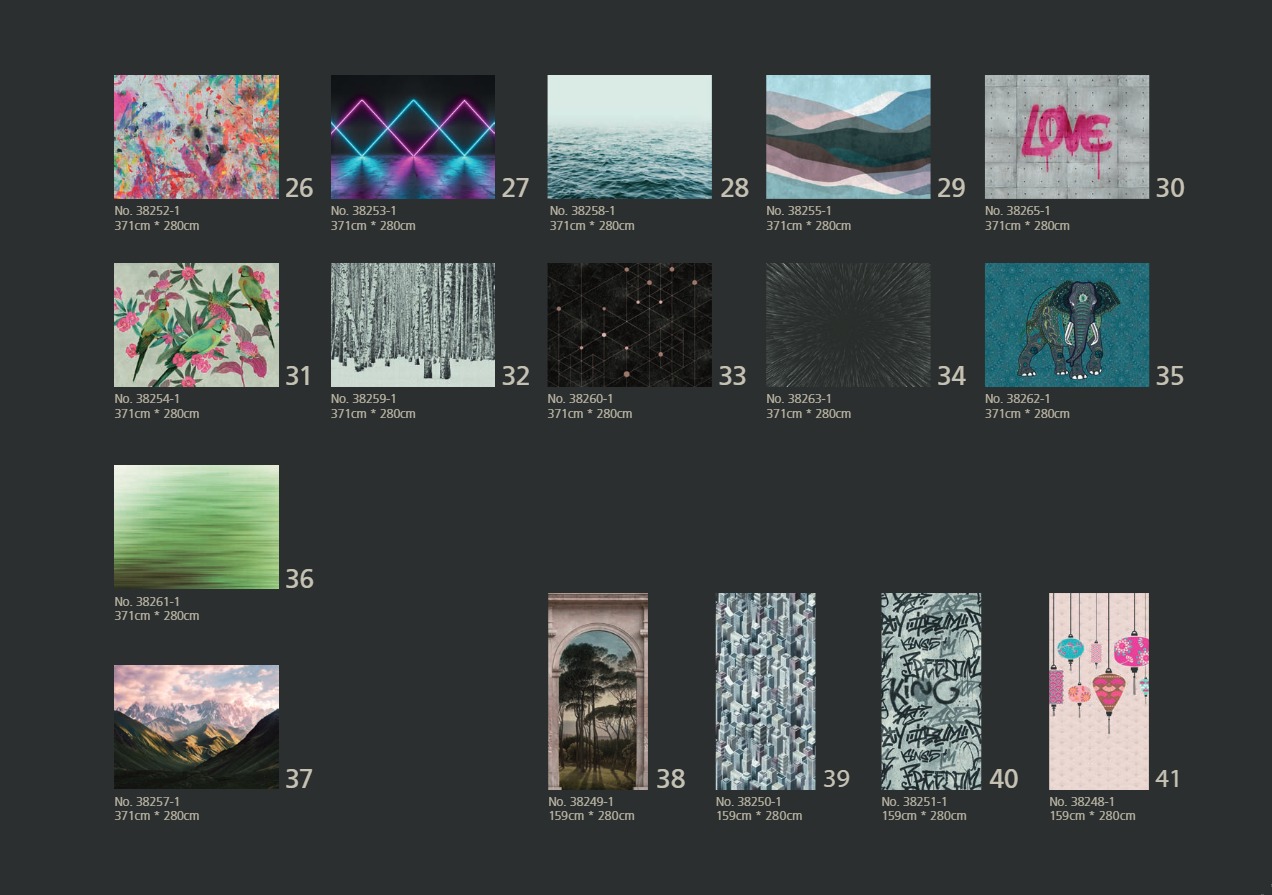Click the misty ocean waves thumbnail
Screen dimensions: 1272x895
coord(629,137)
